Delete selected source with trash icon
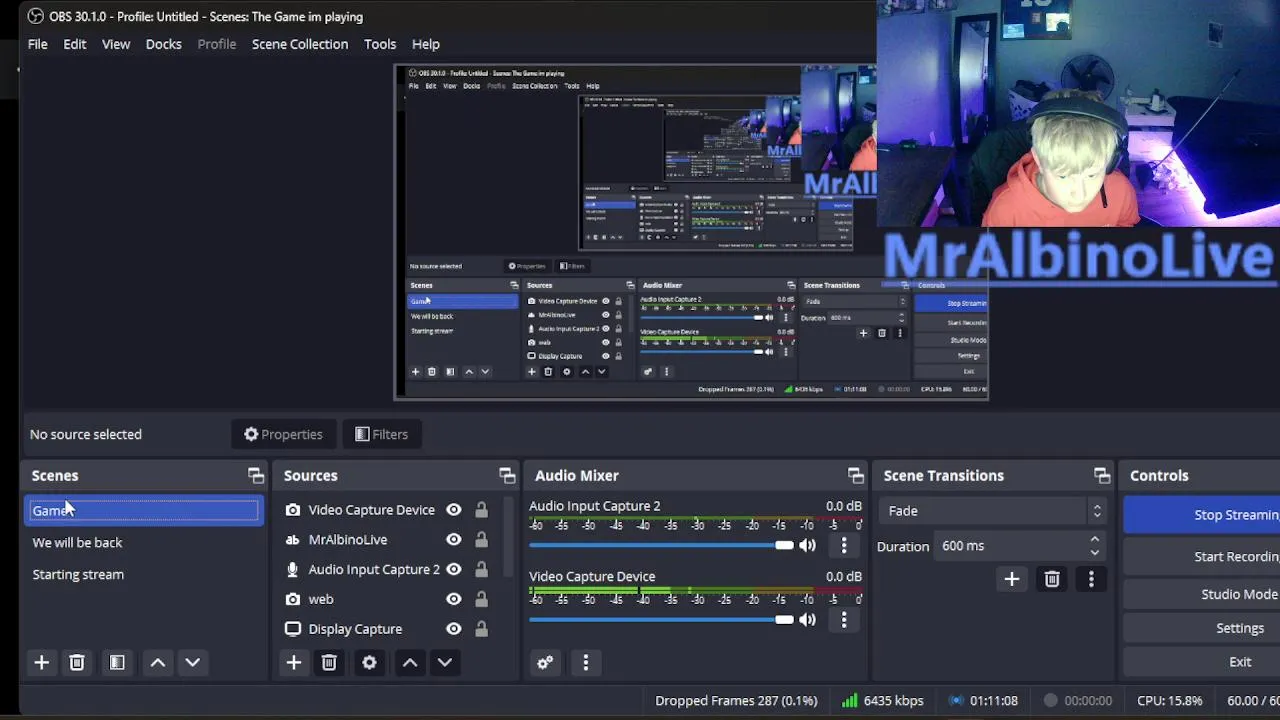The height and width of the screenshot is (720, 1280). 329,662
